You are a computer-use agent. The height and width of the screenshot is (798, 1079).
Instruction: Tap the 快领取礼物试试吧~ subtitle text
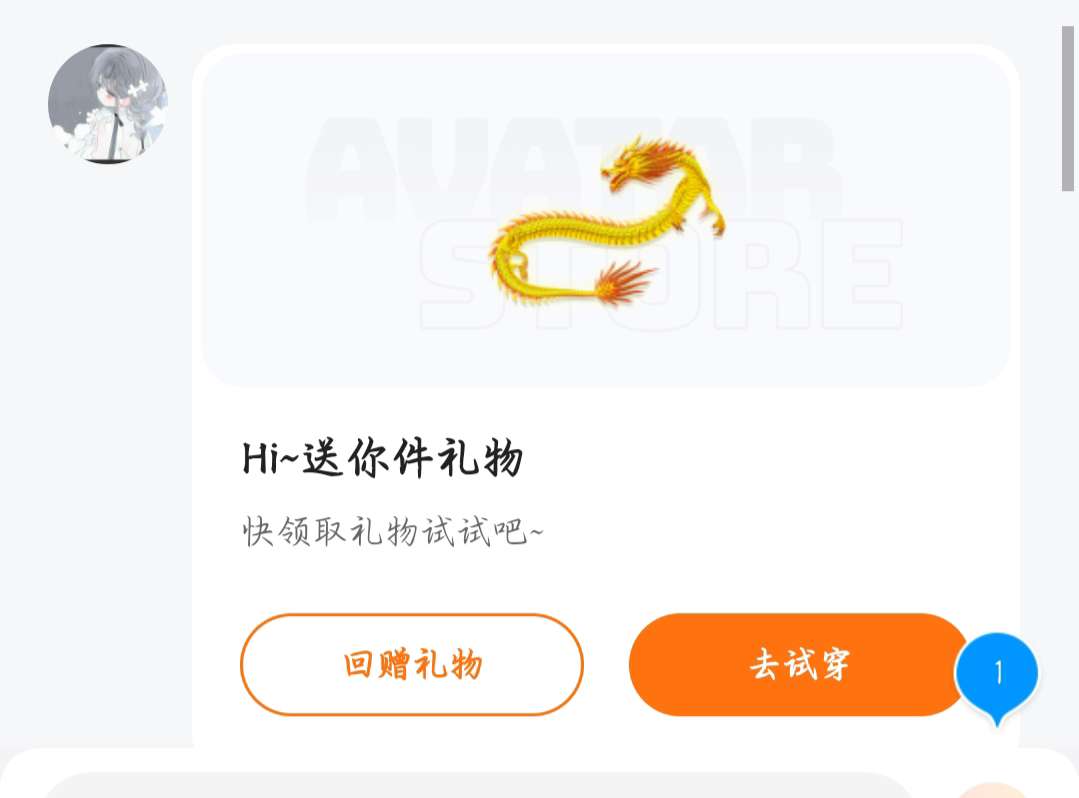point(392,531)
